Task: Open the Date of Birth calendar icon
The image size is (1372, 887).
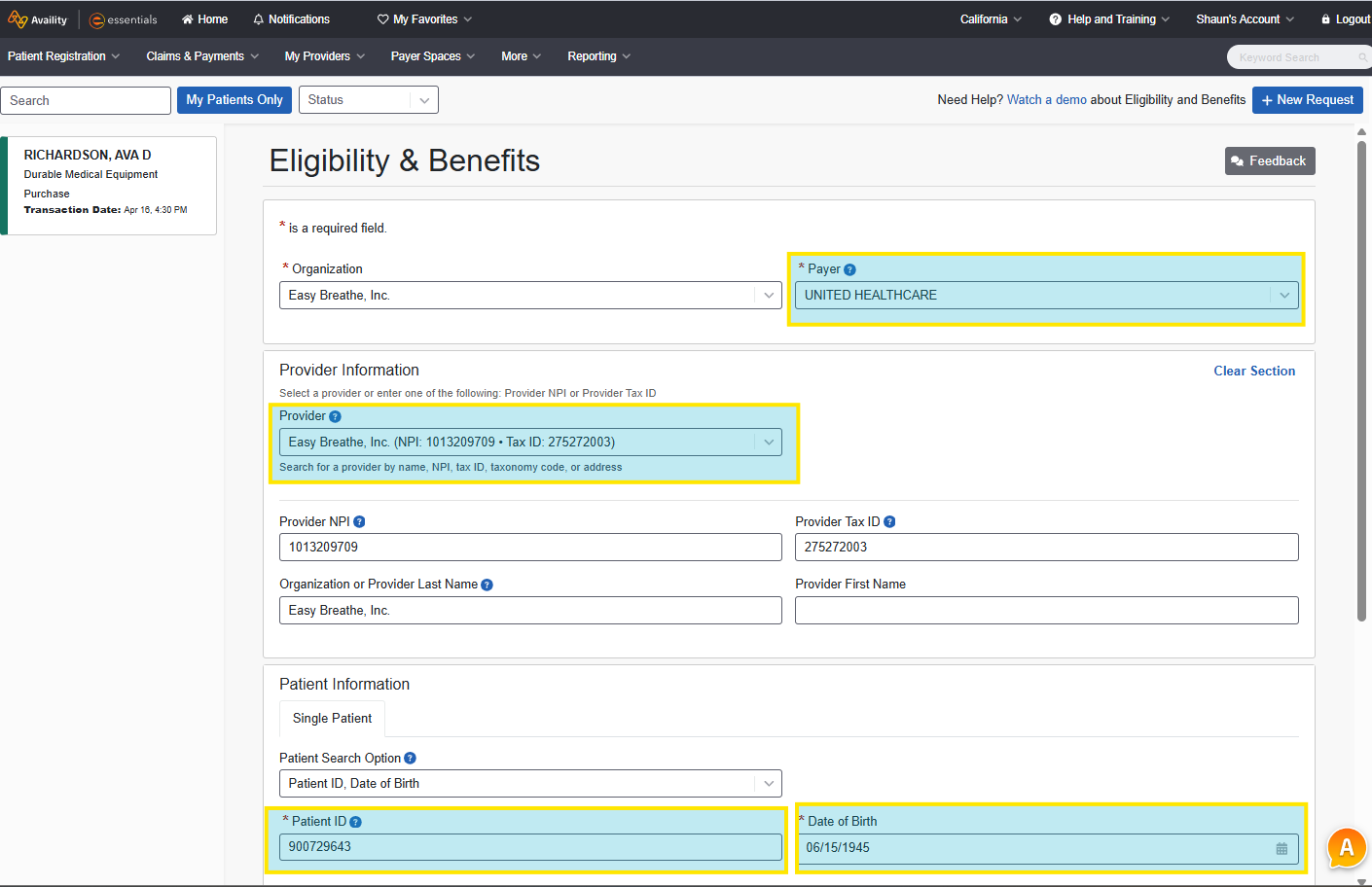Action: (1281, 847)
